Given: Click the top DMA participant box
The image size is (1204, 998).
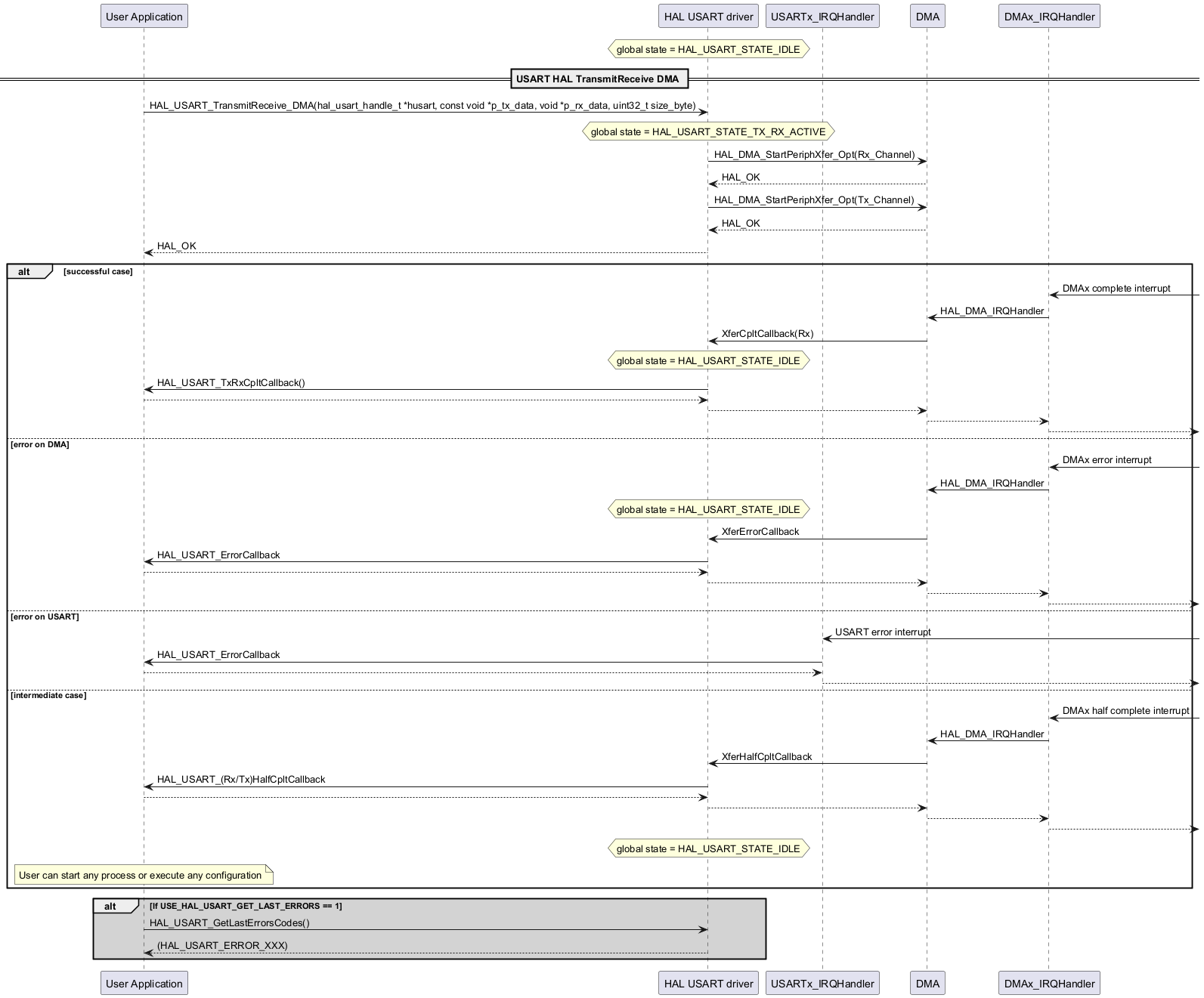Looking at the screenshot, I should click(x=927, y=17).
